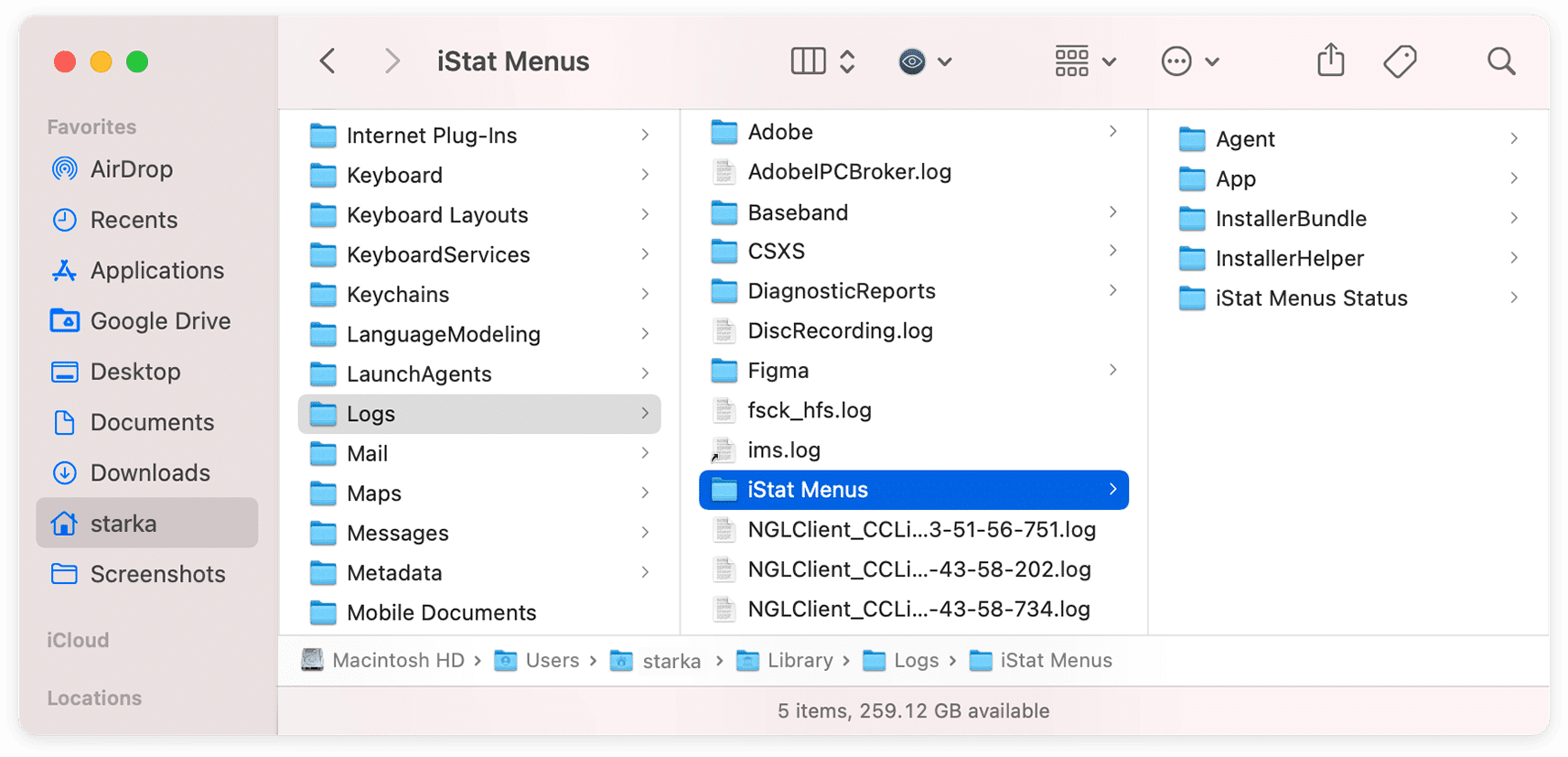
Task: Open Recents in the sidebar
Action: click(146, 220)
